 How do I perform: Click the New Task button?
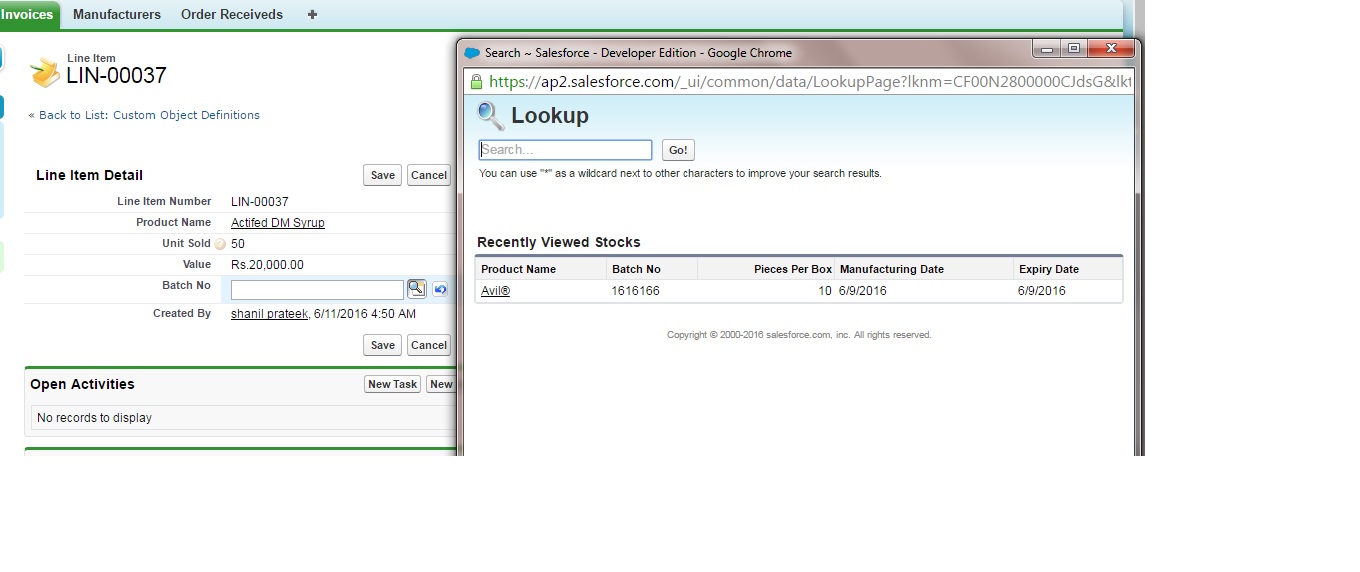pyautogui.click(x=393, y=384)
